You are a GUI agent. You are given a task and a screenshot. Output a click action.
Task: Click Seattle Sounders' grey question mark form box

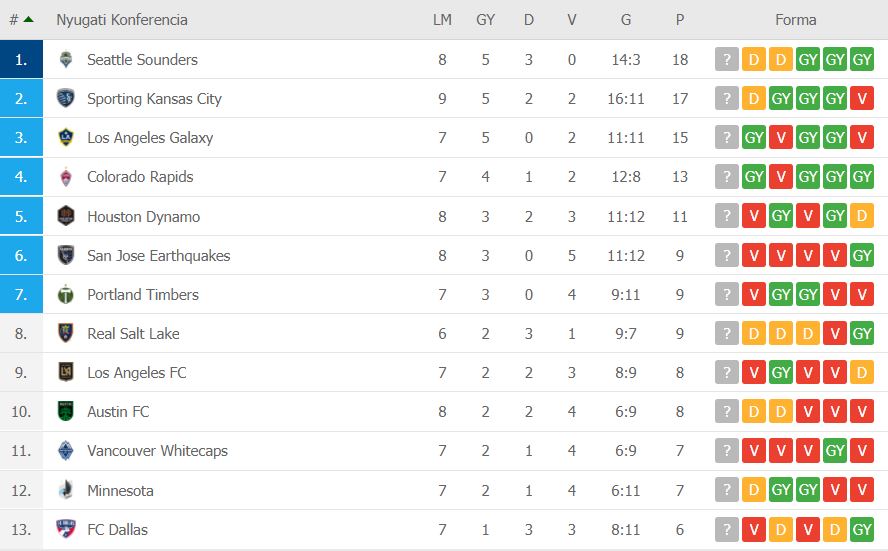pyautogui.click(x=727, y=59)
